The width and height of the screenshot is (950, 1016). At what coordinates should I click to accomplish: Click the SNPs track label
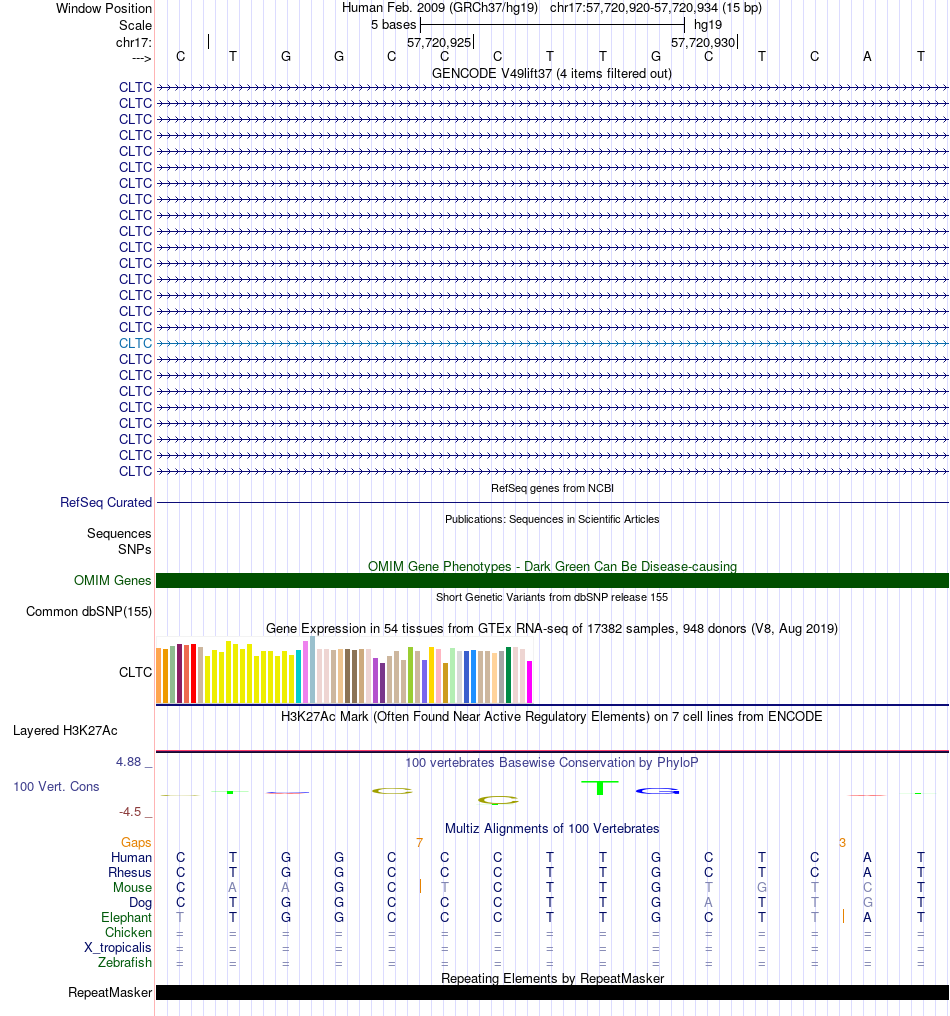pos(135,549)
